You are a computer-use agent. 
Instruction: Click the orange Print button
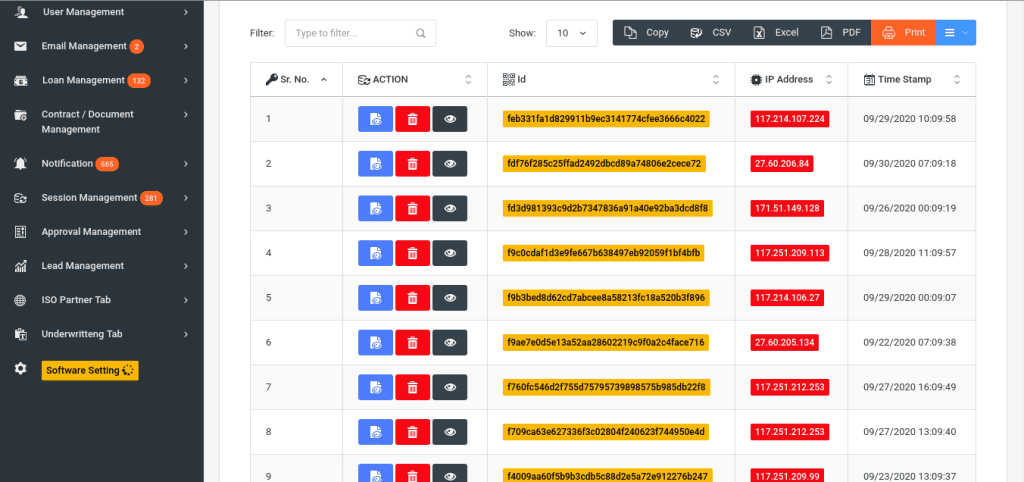(x=903, y=33)
